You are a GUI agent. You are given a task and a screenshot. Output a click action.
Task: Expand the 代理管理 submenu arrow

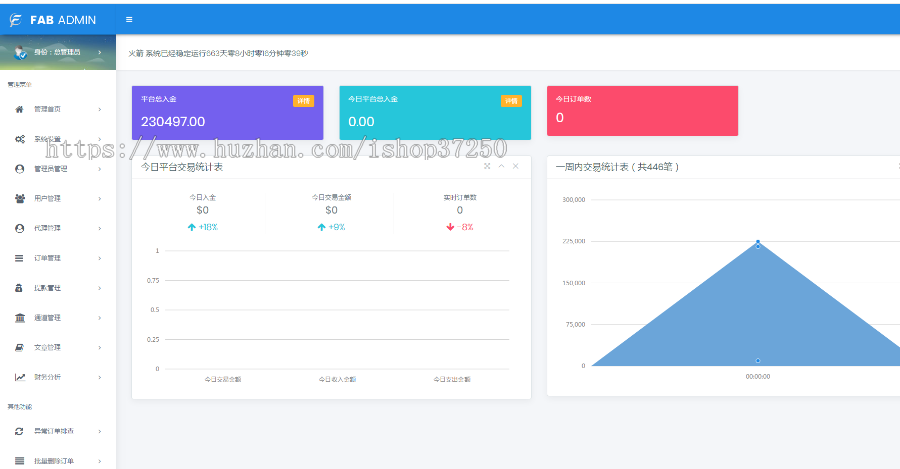99,228
